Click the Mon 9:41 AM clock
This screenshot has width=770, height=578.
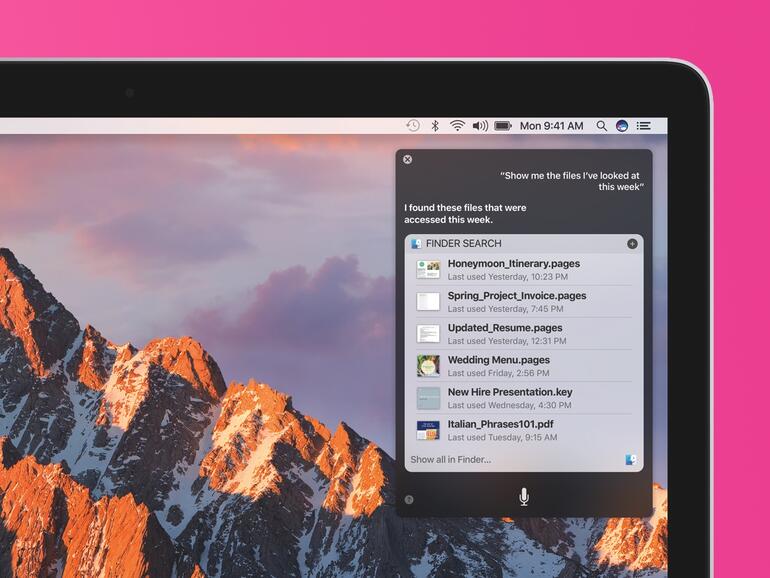tap(551, 126)
